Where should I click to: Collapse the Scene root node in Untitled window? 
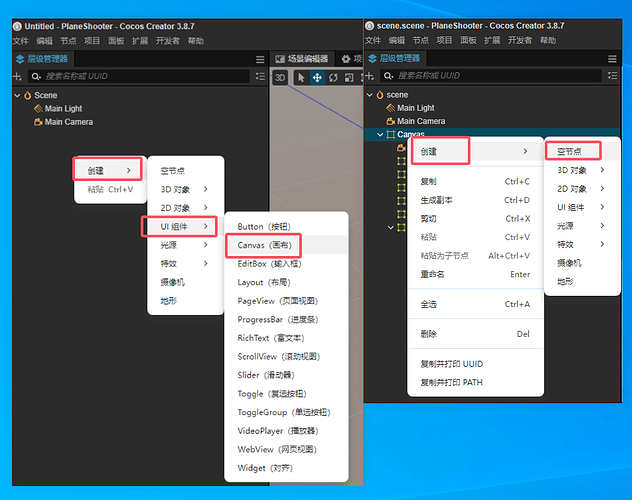click(17, 95)
